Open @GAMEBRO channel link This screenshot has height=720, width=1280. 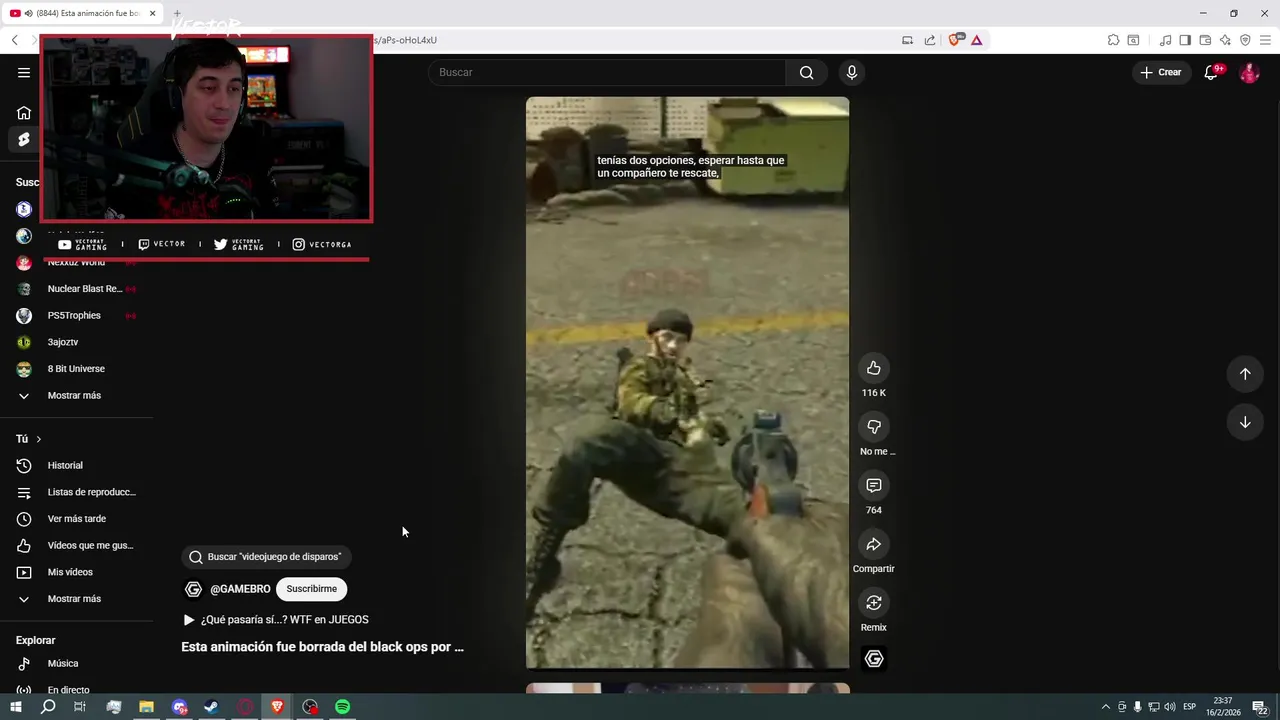point(240,589)
